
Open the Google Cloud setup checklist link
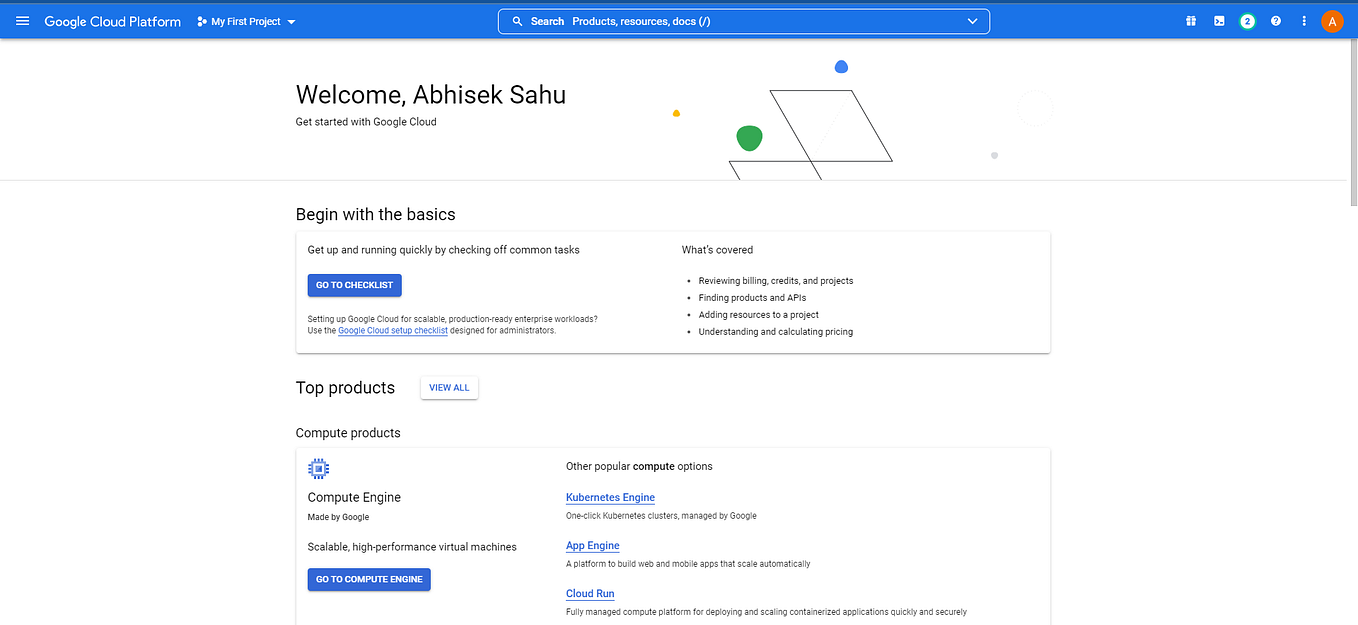pos(392,330)
